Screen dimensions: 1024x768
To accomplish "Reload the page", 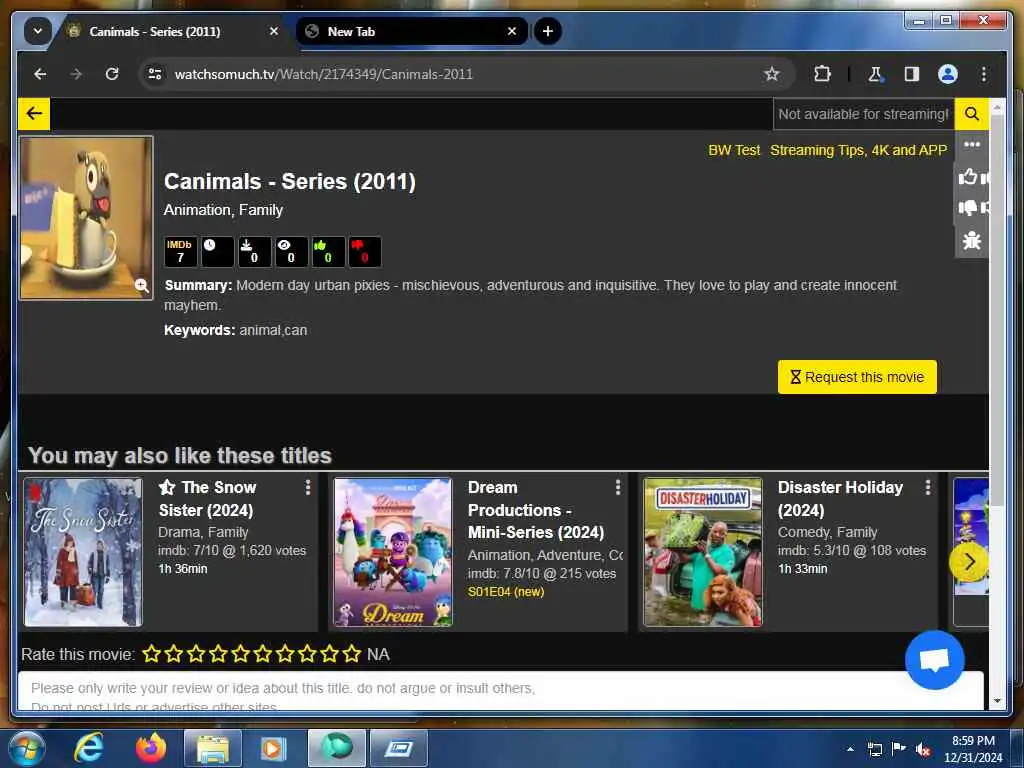I will pos(112,74).
